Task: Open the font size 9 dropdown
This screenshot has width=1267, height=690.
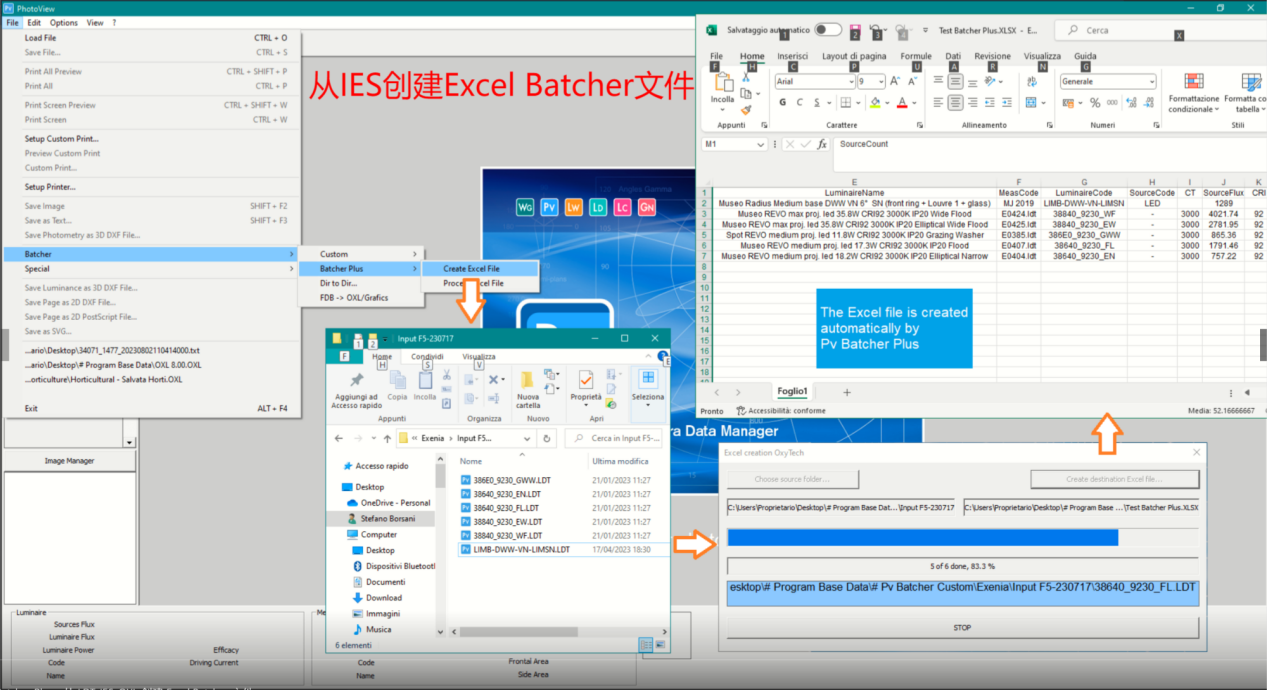Action: click(x=881, y=81)
